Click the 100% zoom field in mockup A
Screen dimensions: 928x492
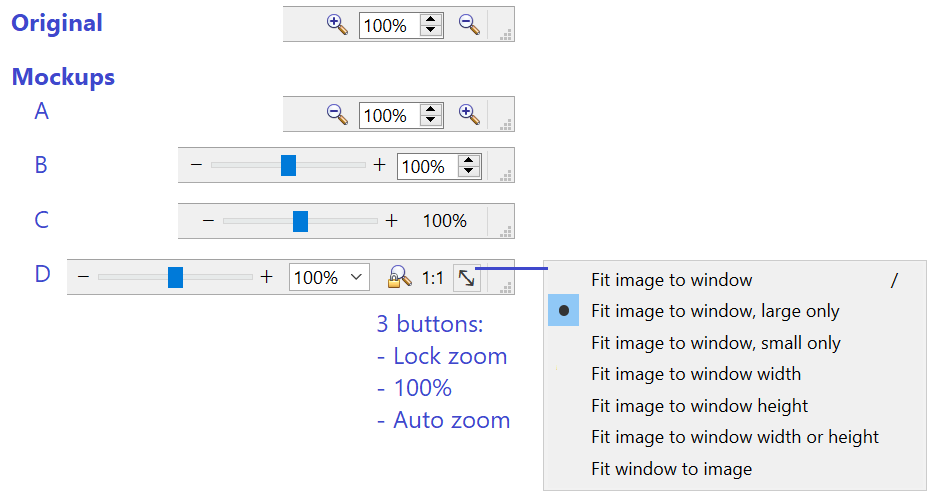(386, 116)
